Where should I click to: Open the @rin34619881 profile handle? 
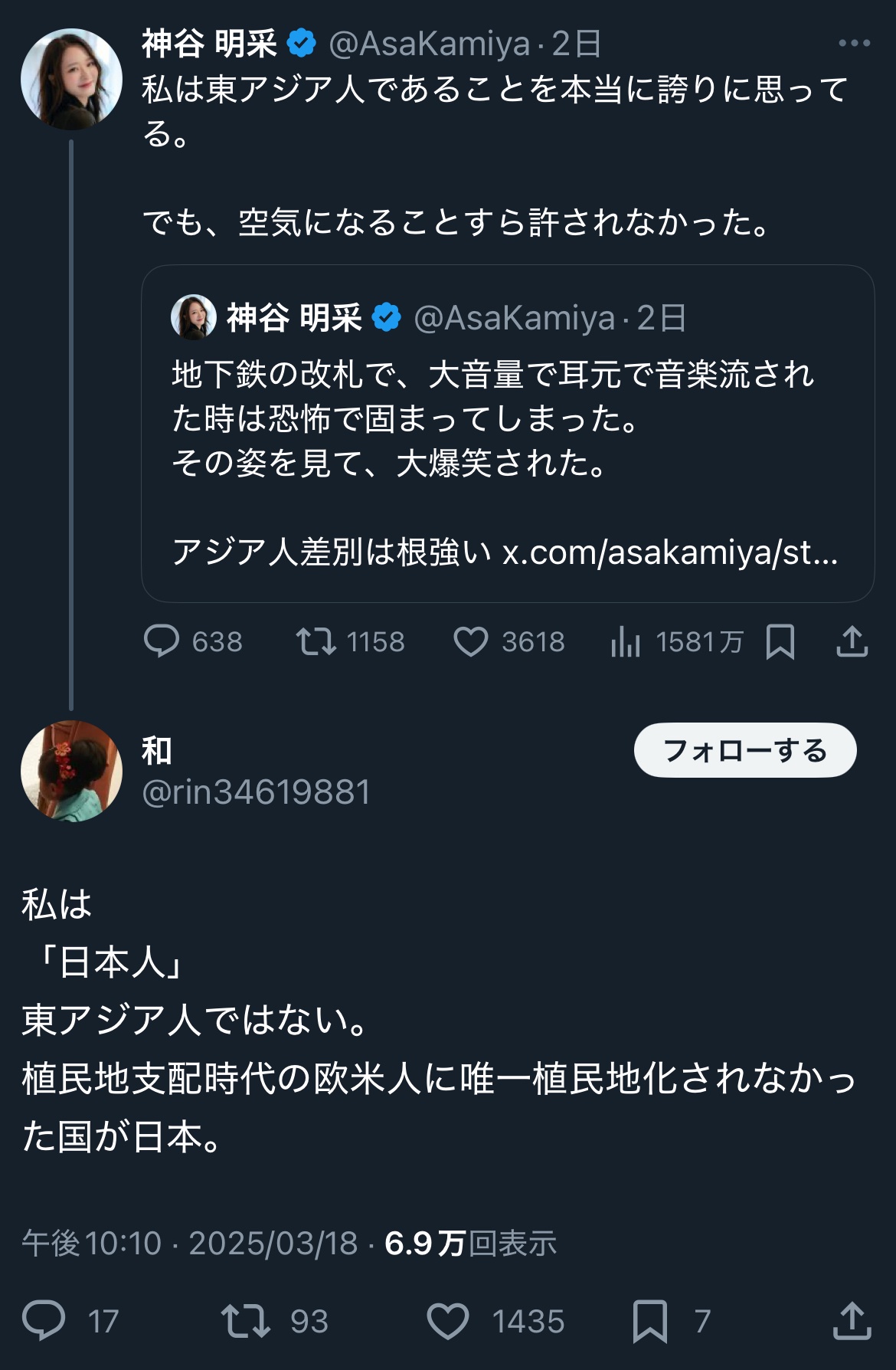pos(256,792)
